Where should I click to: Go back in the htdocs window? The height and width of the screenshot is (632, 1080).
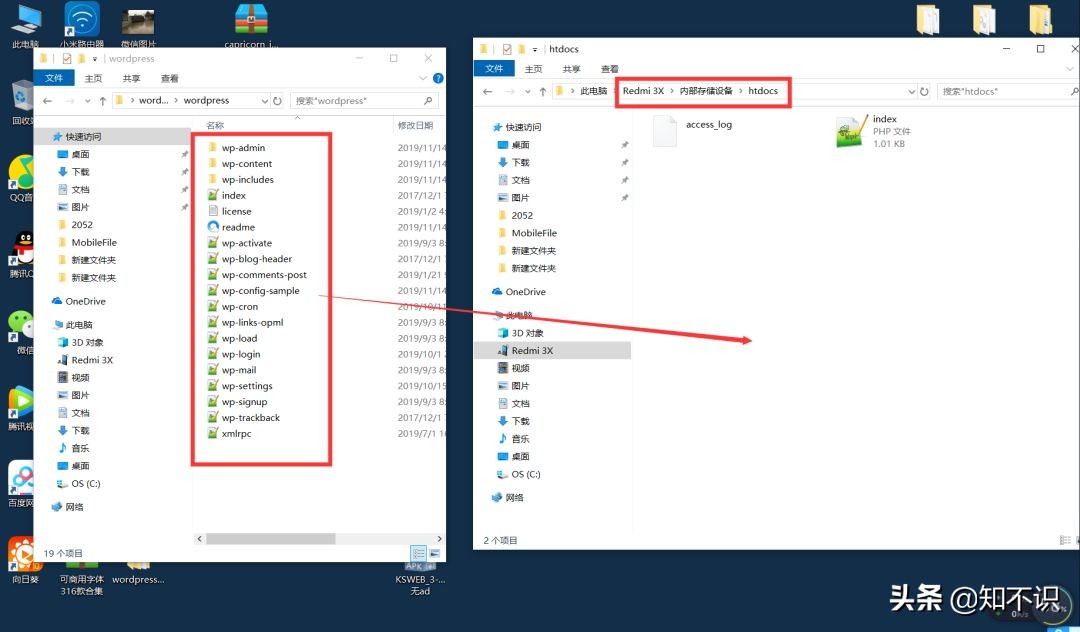click(488, 91)
